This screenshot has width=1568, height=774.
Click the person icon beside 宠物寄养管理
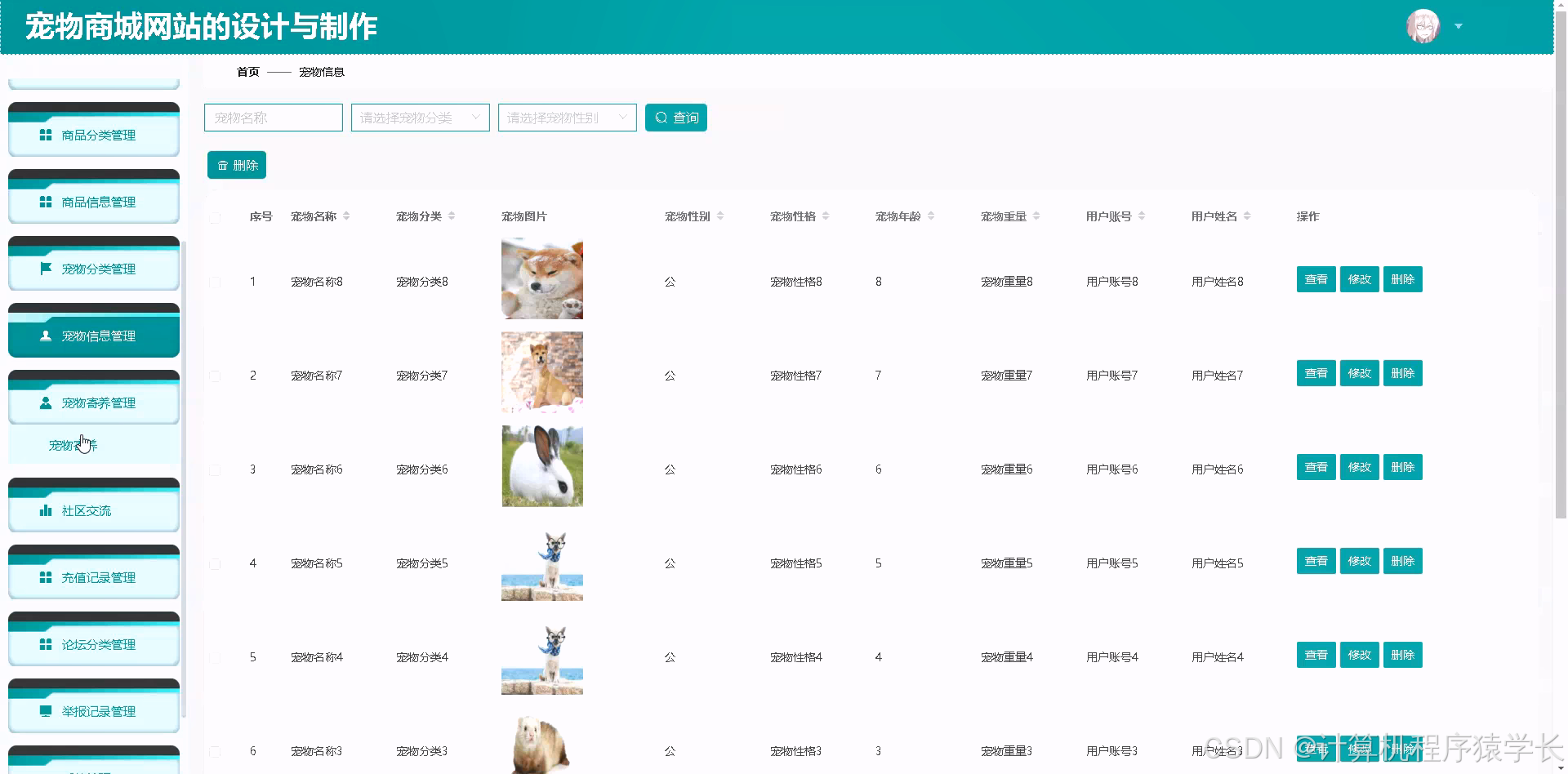coord(46,403)
